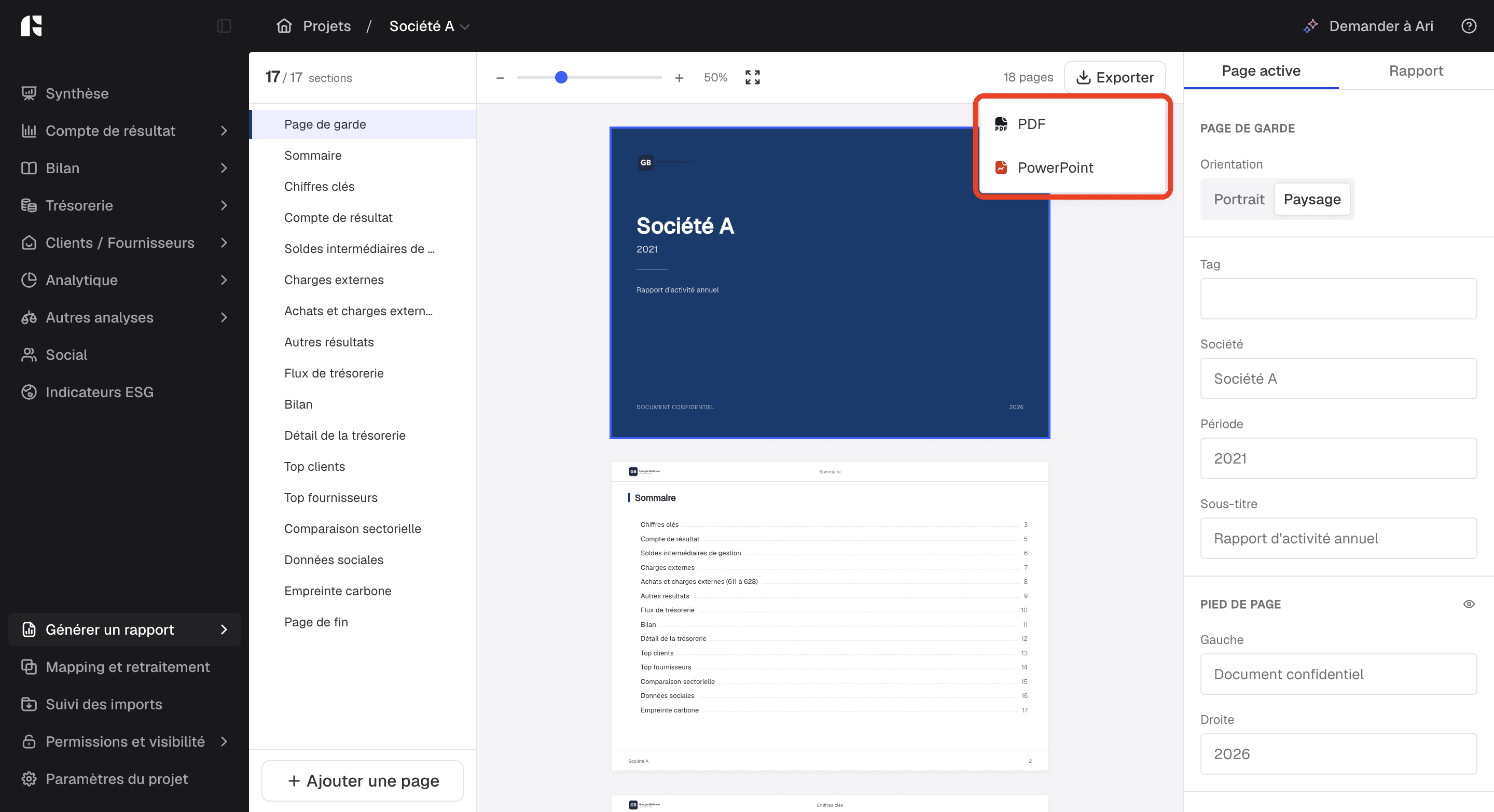This screenshot has height=812, width=1494.
Task: Expand Clients / Fournisseurs chevron
Action: pyautogui.click(x=225, y=243)
